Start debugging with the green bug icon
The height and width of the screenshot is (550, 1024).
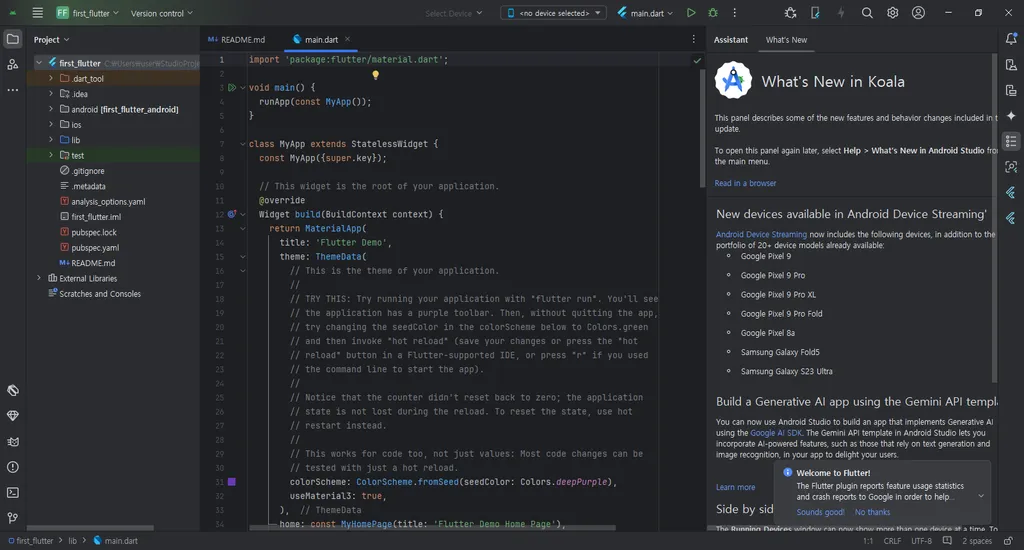pos(713,13)
